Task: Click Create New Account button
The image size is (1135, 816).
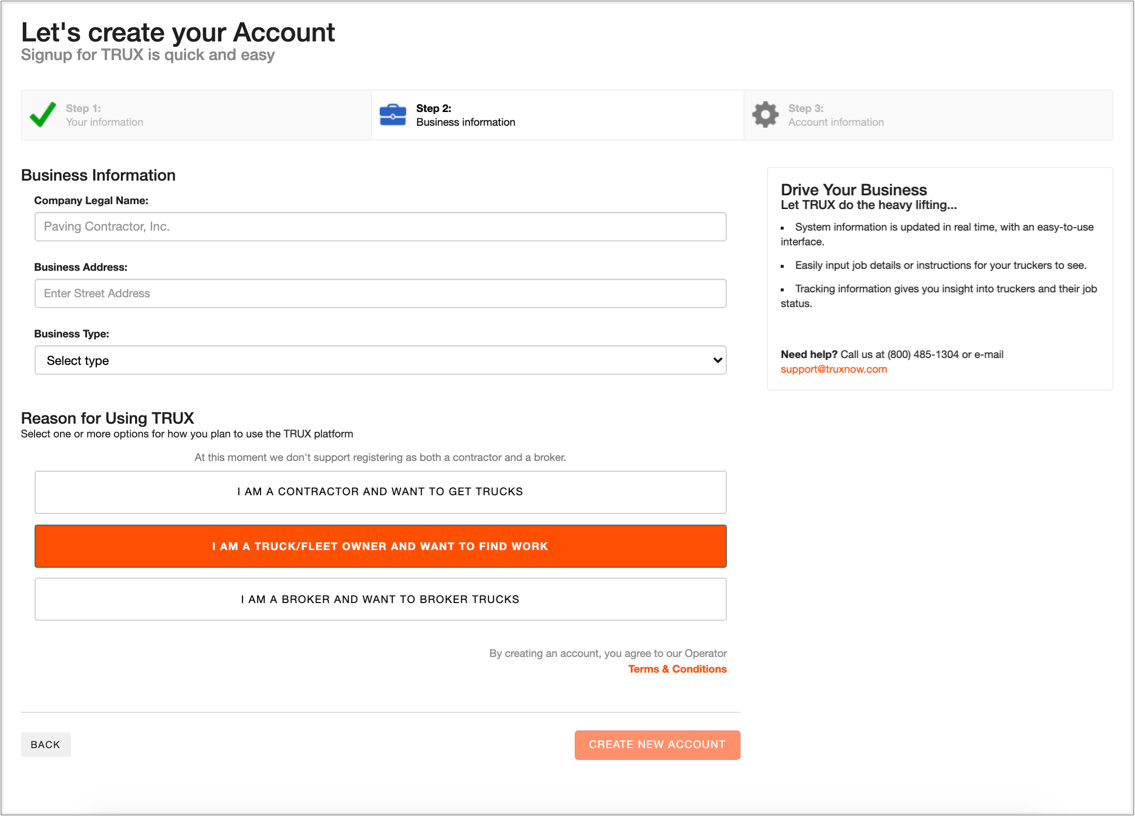Action: (657, 744)
